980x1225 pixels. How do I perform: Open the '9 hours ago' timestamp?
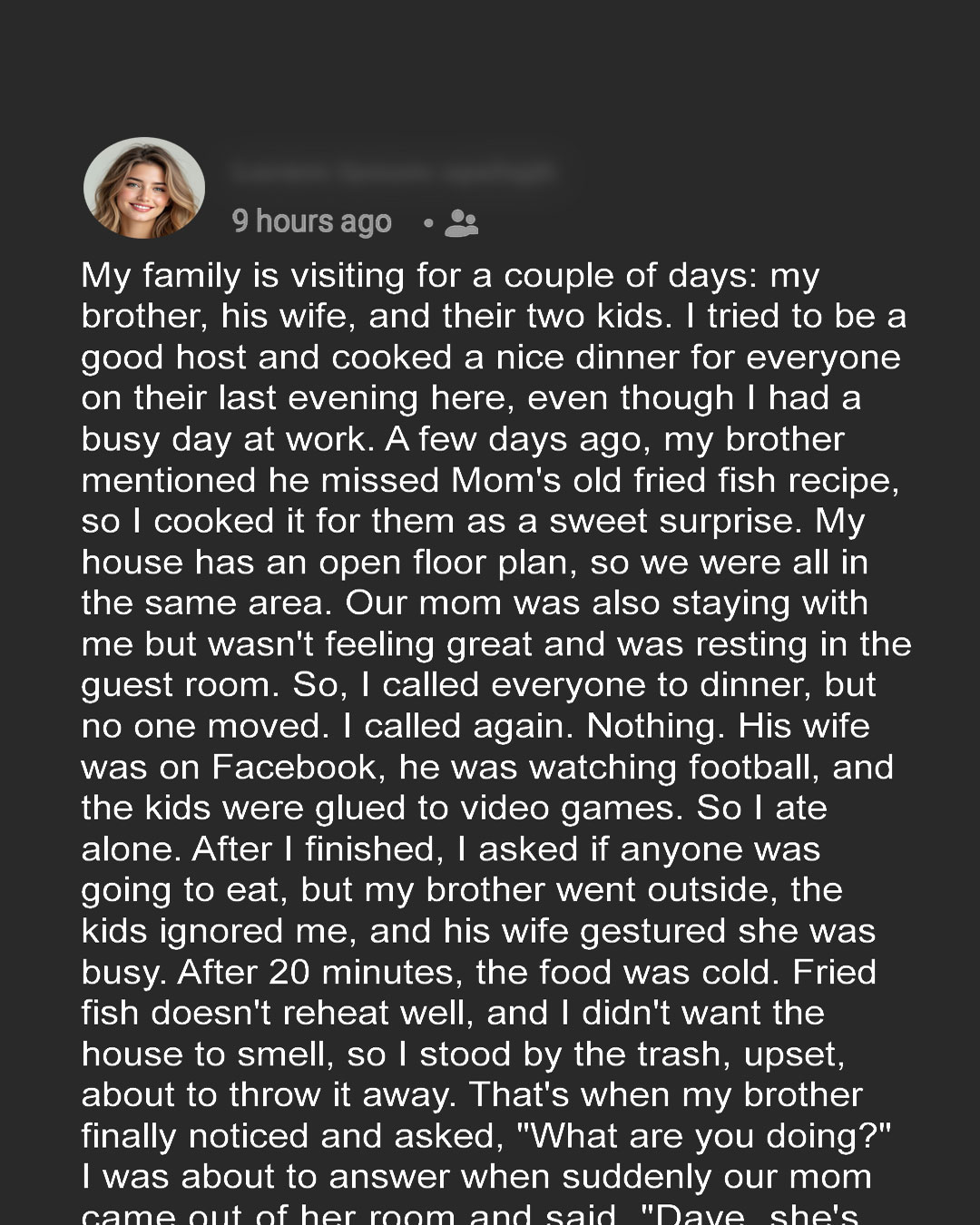[x=311, y=221]
